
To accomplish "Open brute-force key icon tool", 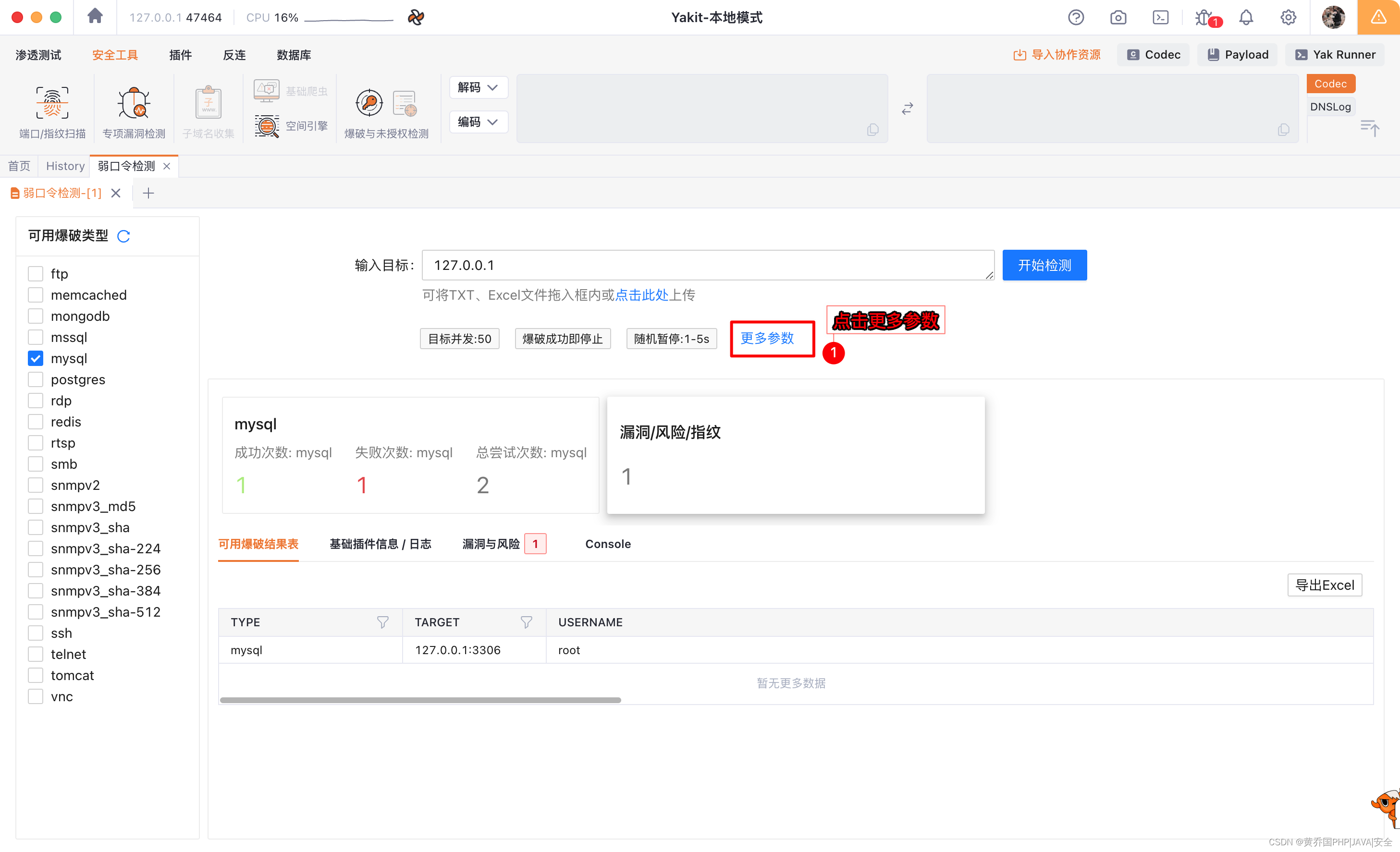I will tap(369, 103).
